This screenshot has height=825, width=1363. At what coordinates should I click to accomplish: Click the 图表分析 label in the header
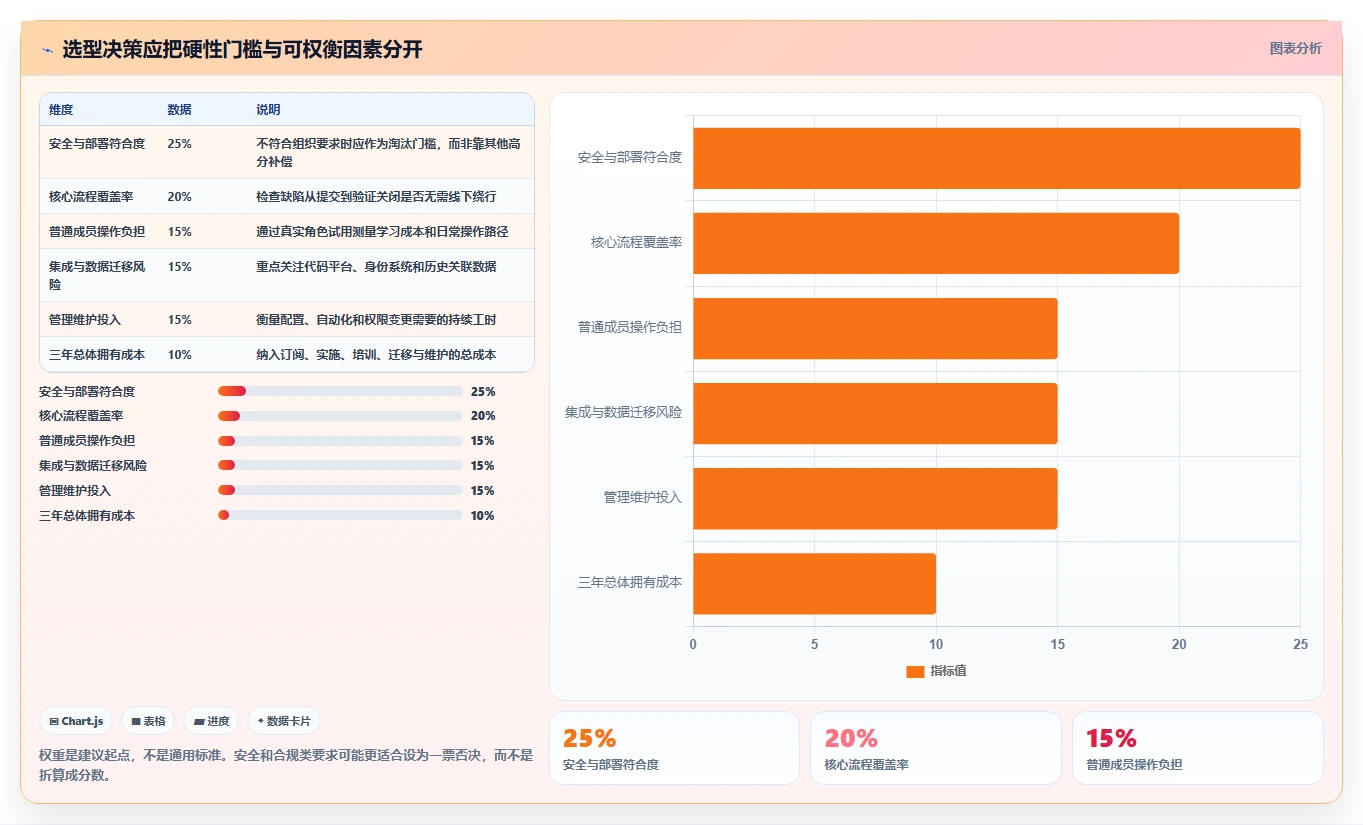(x=1295, y=48)
